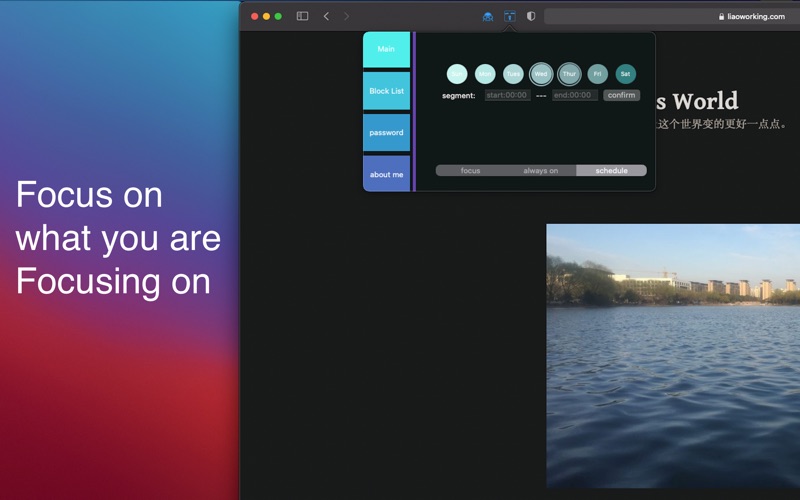Go back with the back arrow

[x=326, y=16]
